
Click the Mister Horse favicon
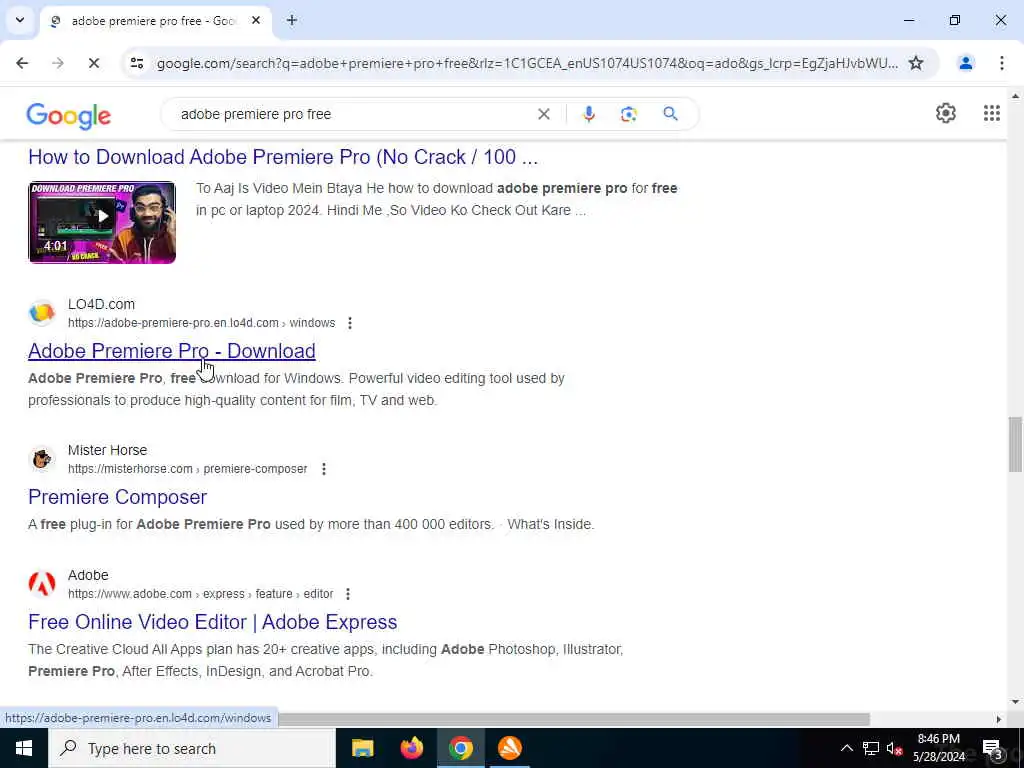tap(42, 459)
